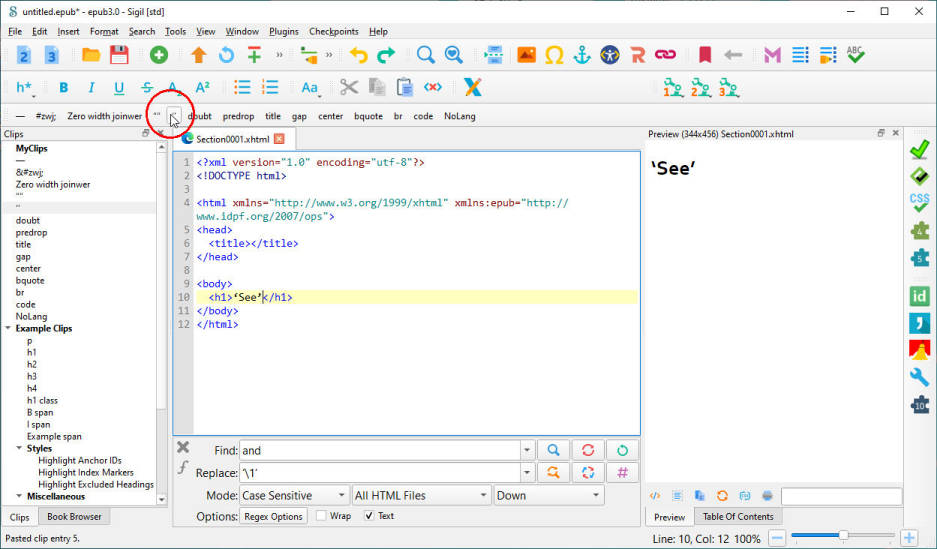Open the Case Sensitive mode dropdown

coord(293,495)
